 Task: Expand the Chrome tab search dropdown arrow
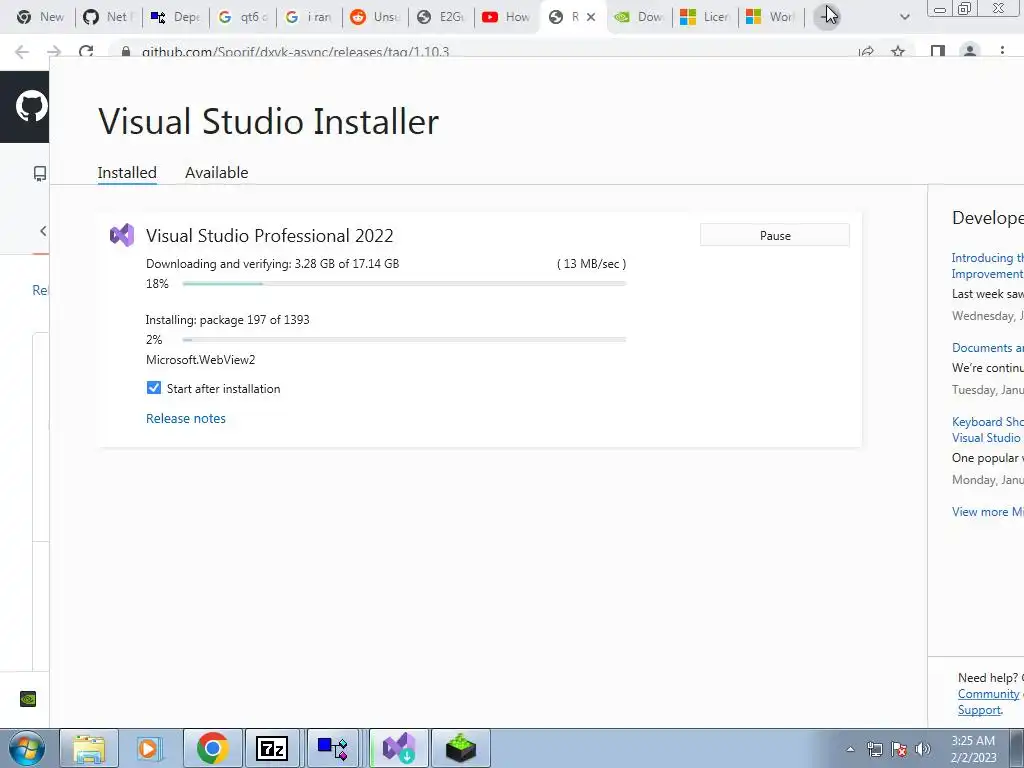pyautogui.click(x=904, y=17)
